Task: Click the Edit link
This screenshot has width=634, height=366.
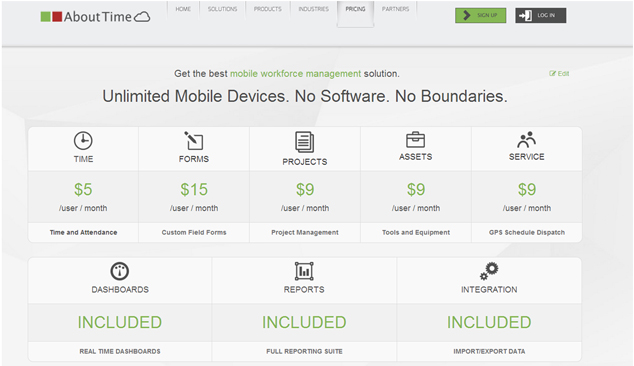Action: pos(559,74)
